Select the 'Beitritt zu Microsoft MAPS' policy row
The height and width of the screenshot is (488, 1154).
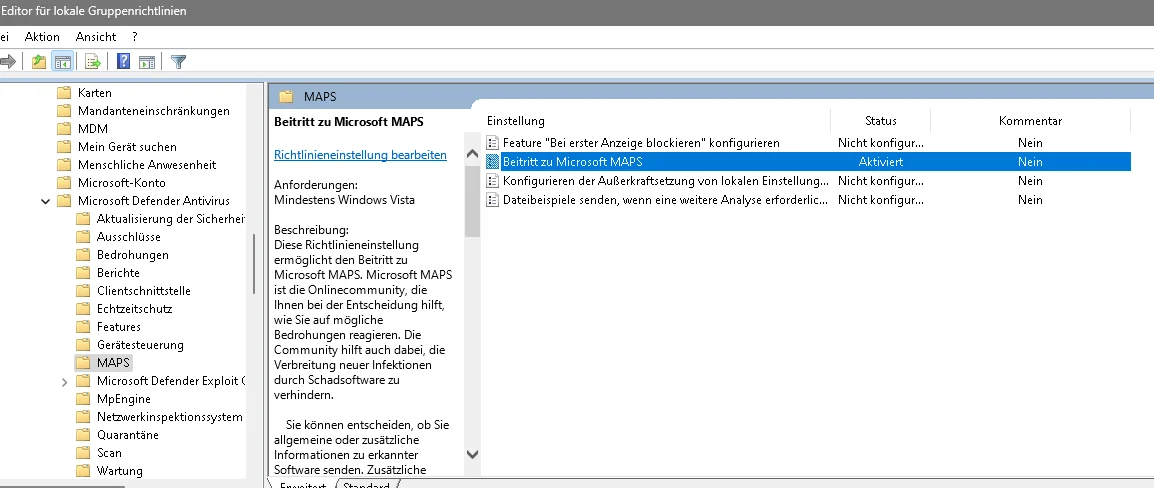(x=808, y=162)
